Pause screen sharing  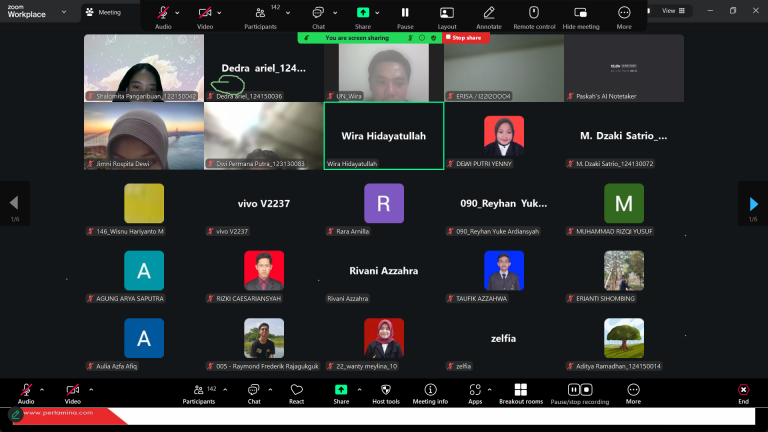[x=405, y=13]
